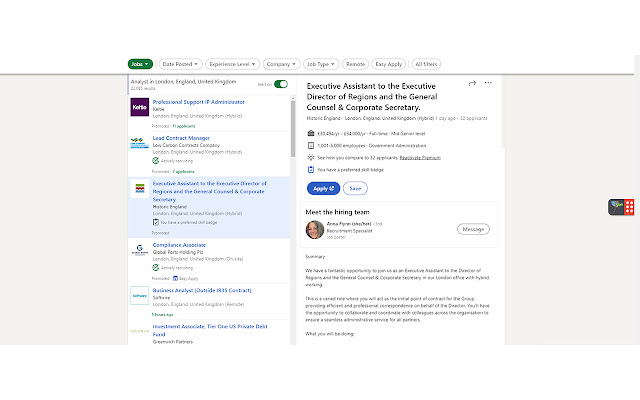The width and height of the screenshot is (640, 400).
Task: Click preferred skill badge icon in job list
Action: coord(156,222)
